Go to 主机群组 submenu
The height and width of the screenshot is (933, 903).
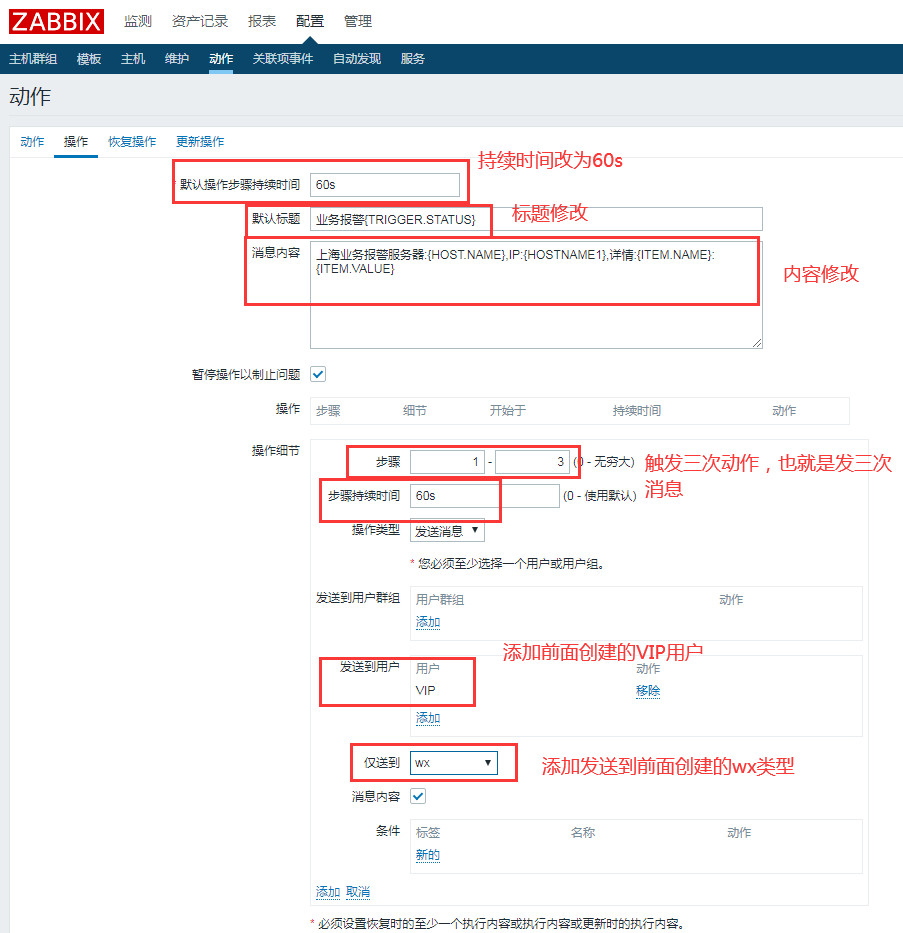33,59
